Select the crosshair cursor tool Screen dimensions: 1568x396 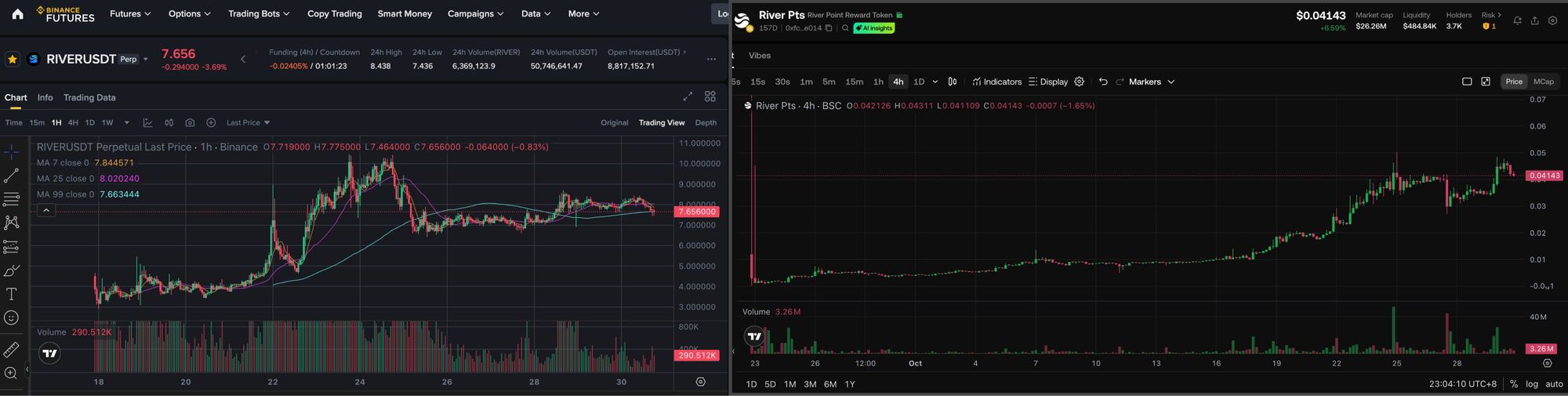[11, 152]
